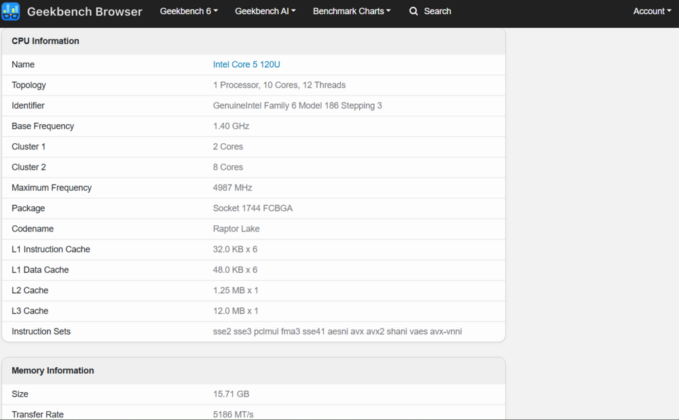Click the Cluster 2 value '8 Cores'
Viewport: 679px width, 420px height.
click(x=228, y=167)
